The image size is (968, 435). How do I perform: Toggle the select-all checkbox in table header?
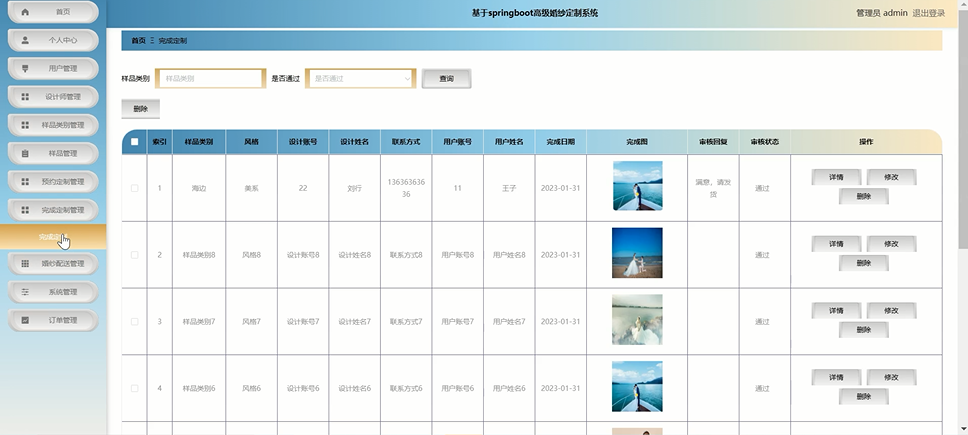135,142
